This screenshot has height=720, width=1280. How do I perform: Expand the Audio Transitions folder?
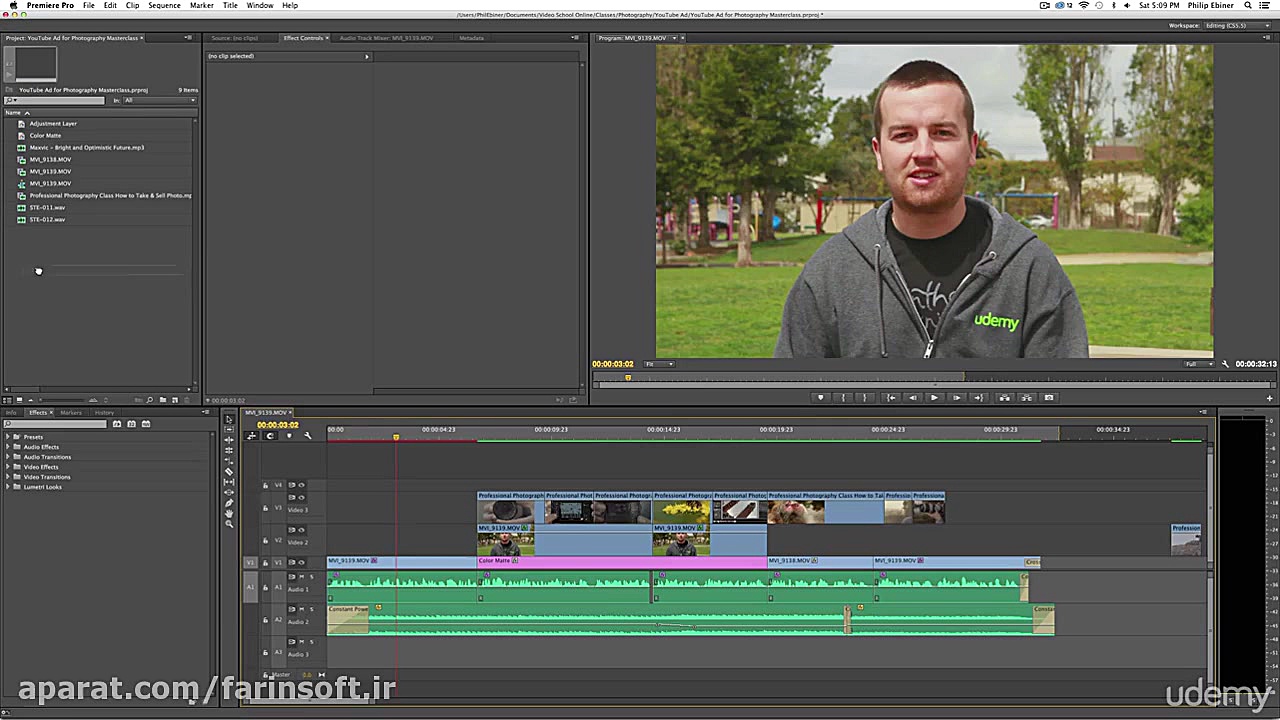click(x=8, y=457)
